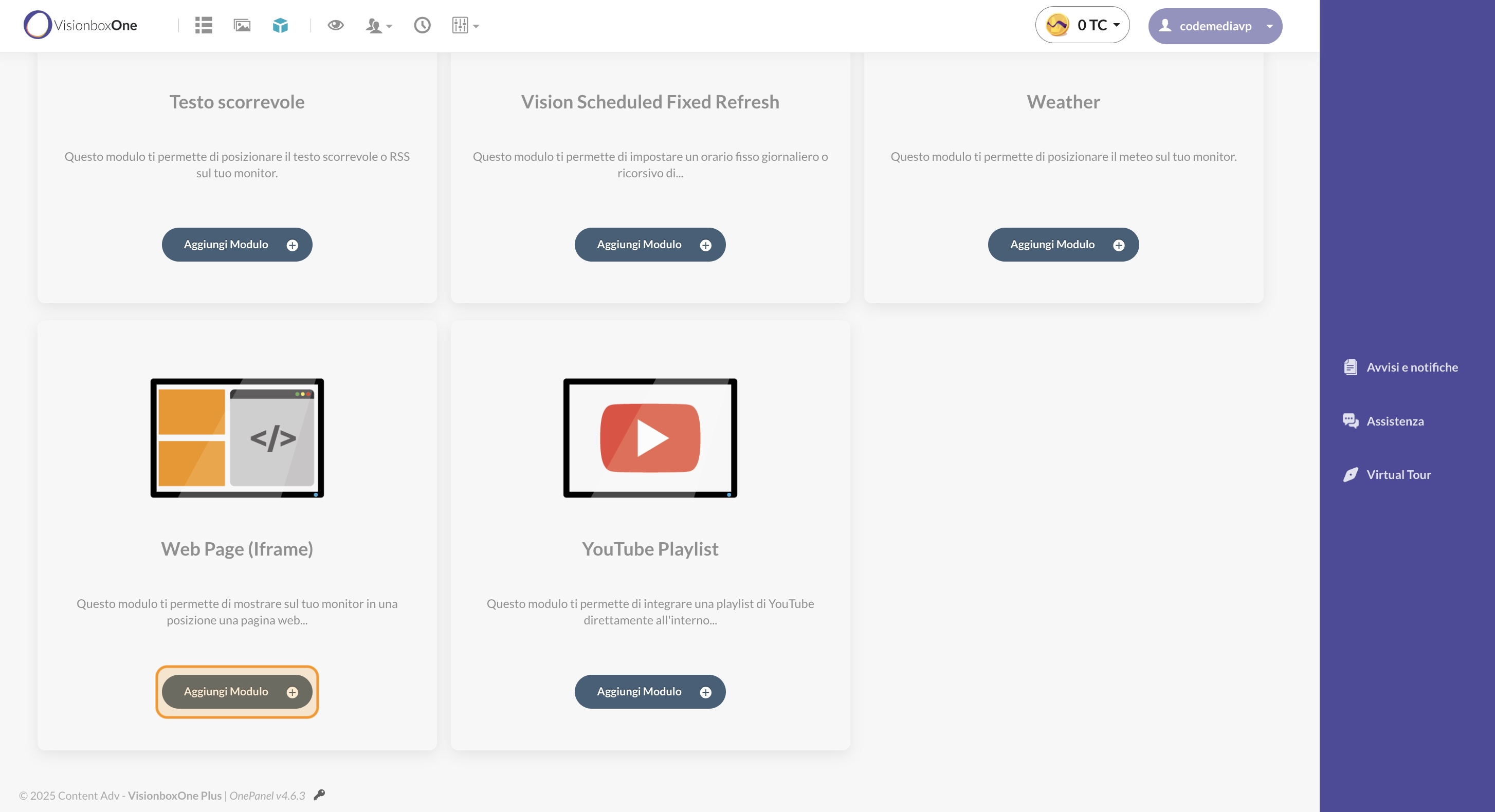Select the blue cube modules icon
1495x812 pixels.
(280, 26)
